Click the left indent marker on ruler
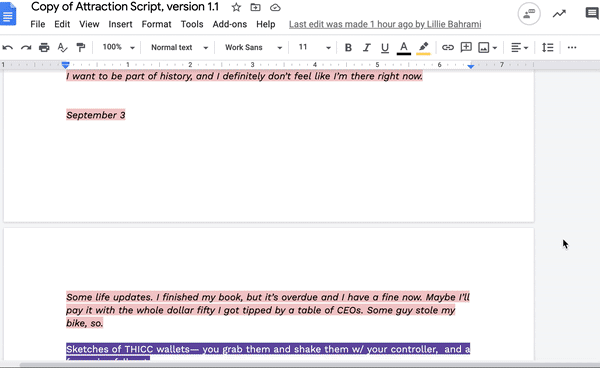 pos(65,65)
